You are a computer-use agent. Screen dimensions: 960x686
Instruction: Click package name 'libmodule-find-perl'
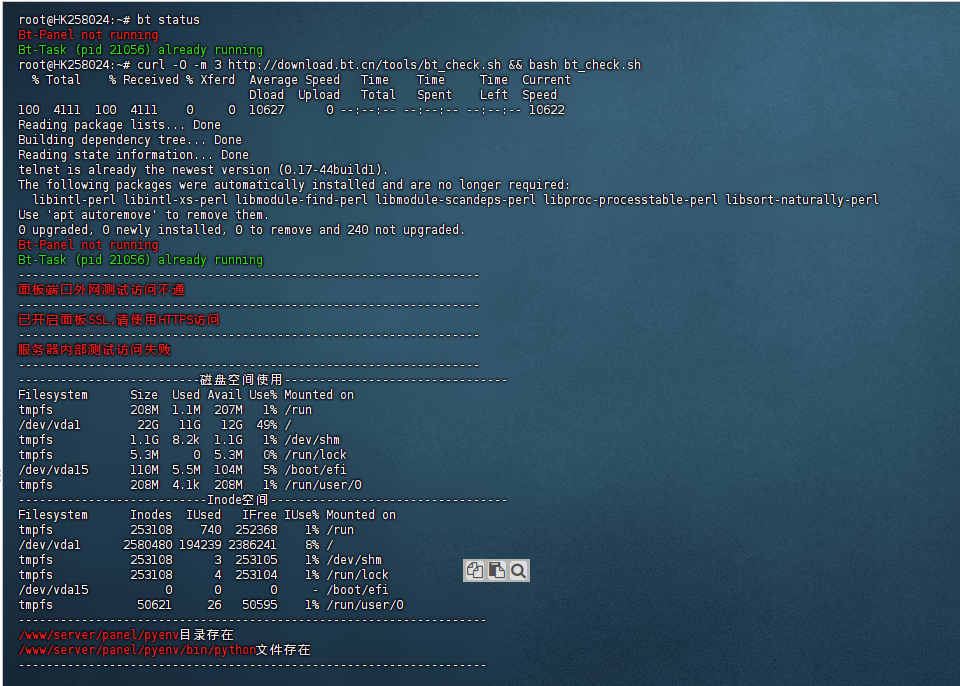pos(302,200)
